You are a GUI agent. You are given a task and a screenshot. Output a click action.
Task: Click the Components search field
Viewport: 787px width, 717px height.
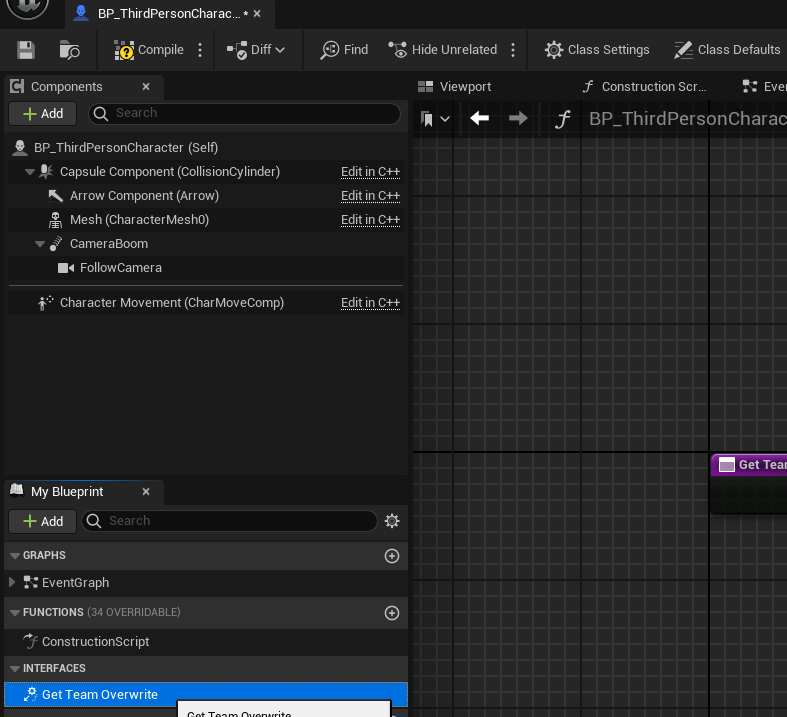(245, 113)
